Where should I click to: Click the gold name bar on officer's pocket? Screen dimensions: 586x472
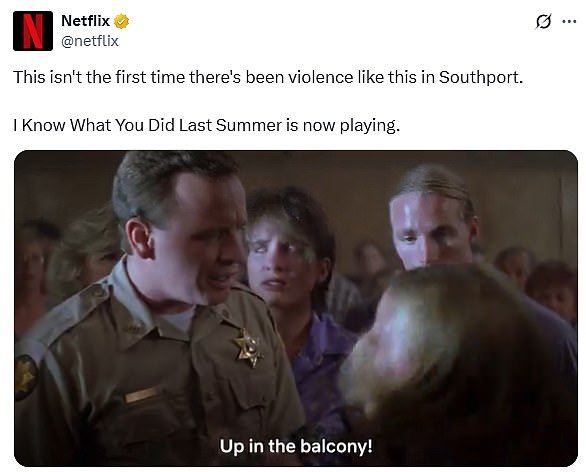142,395
